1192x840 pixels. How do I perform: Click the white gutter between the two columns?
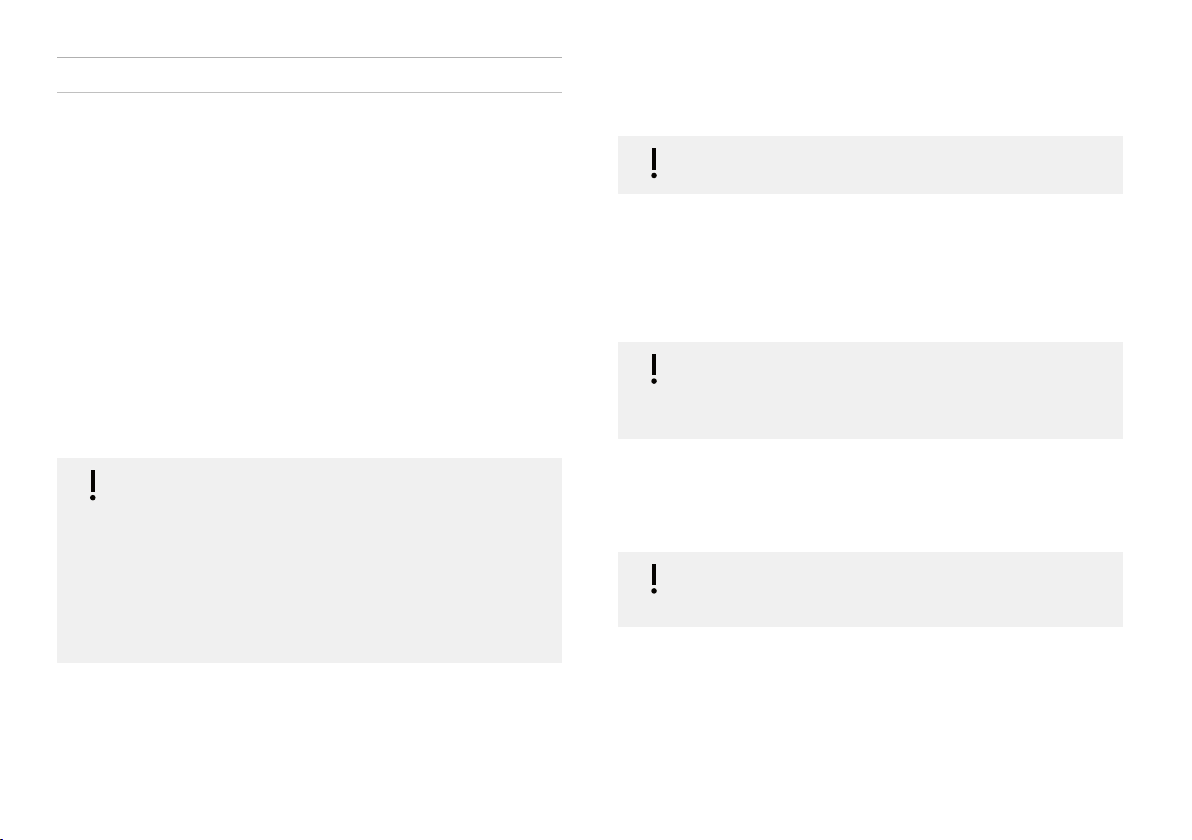coord(590,418)
